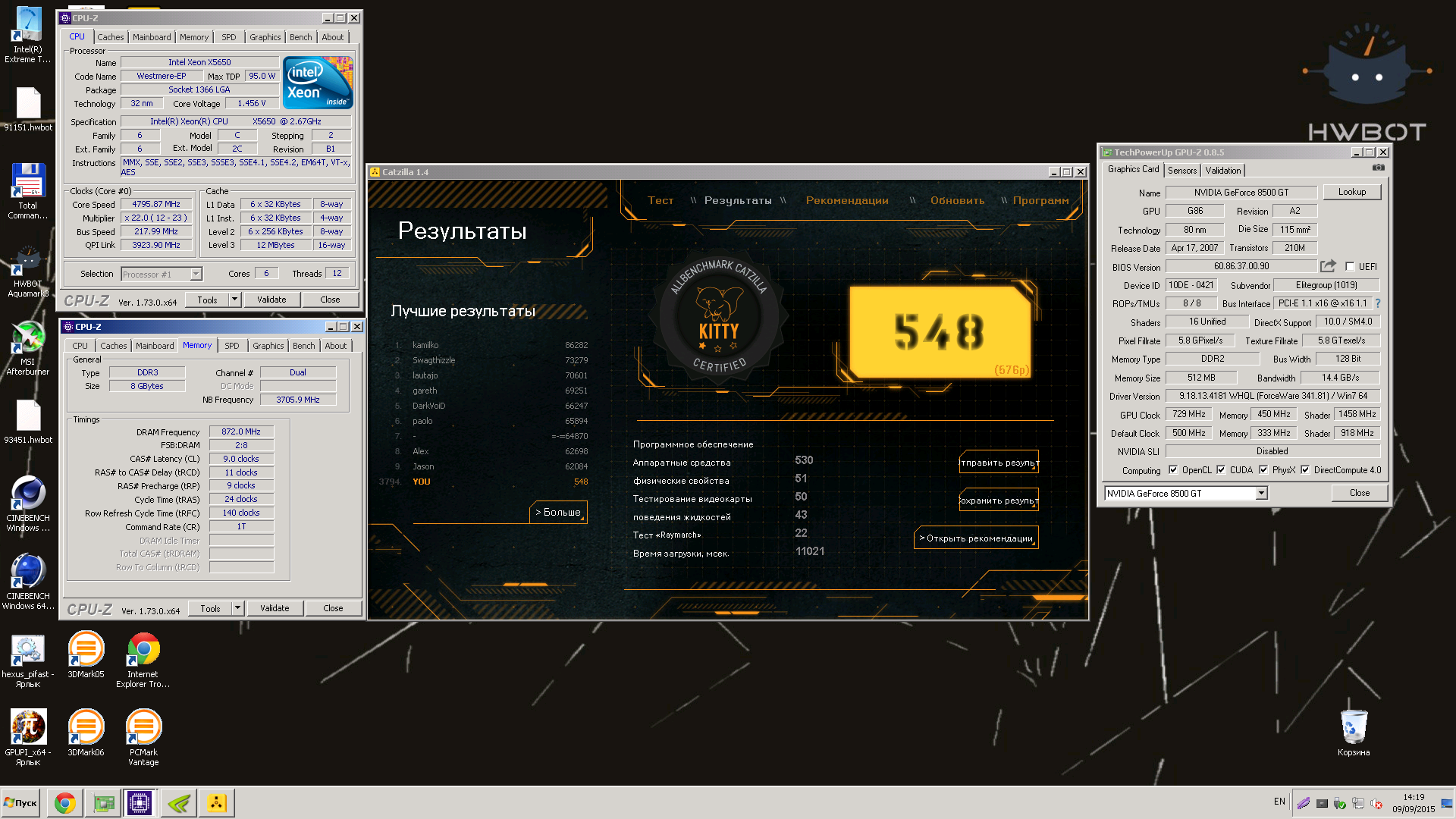This screenshot has height=819, width=1456.
Task: Switch to Validation tab in GPU-Z
Action: coord(1223,170)
